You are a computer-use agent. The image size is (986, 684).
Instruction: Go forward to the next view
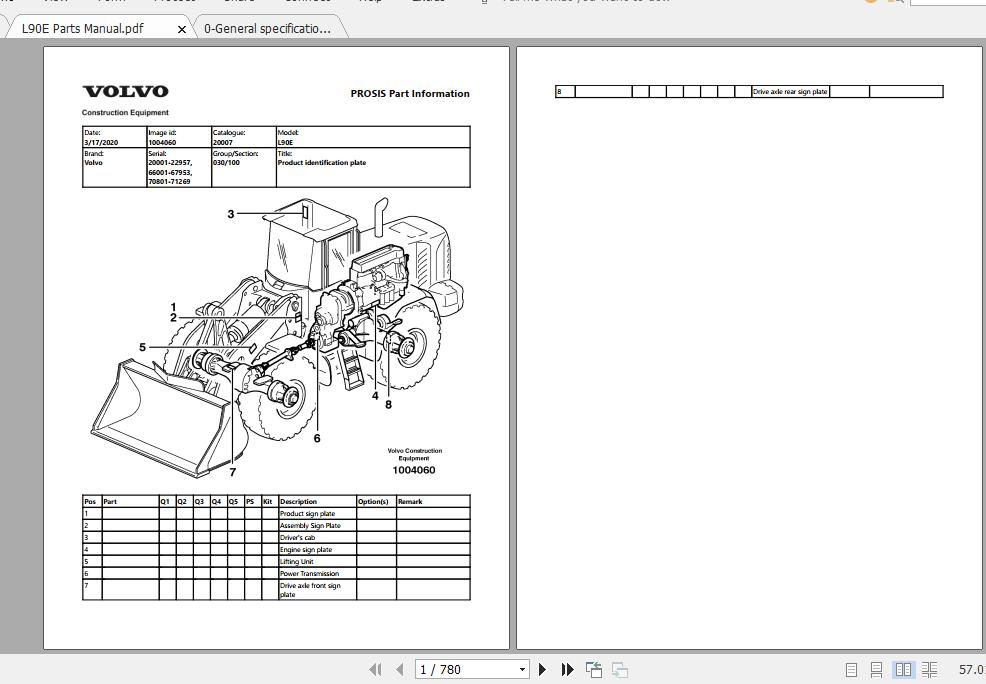[x=619, y=669]
